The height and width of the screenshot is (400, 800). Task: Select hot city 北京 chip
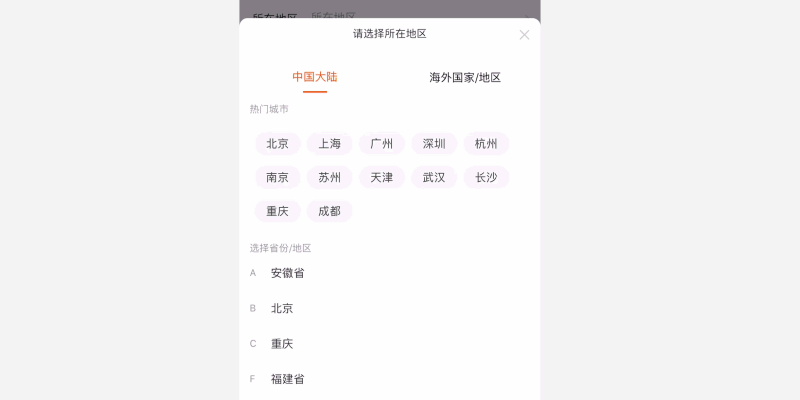tap(277, 143)
